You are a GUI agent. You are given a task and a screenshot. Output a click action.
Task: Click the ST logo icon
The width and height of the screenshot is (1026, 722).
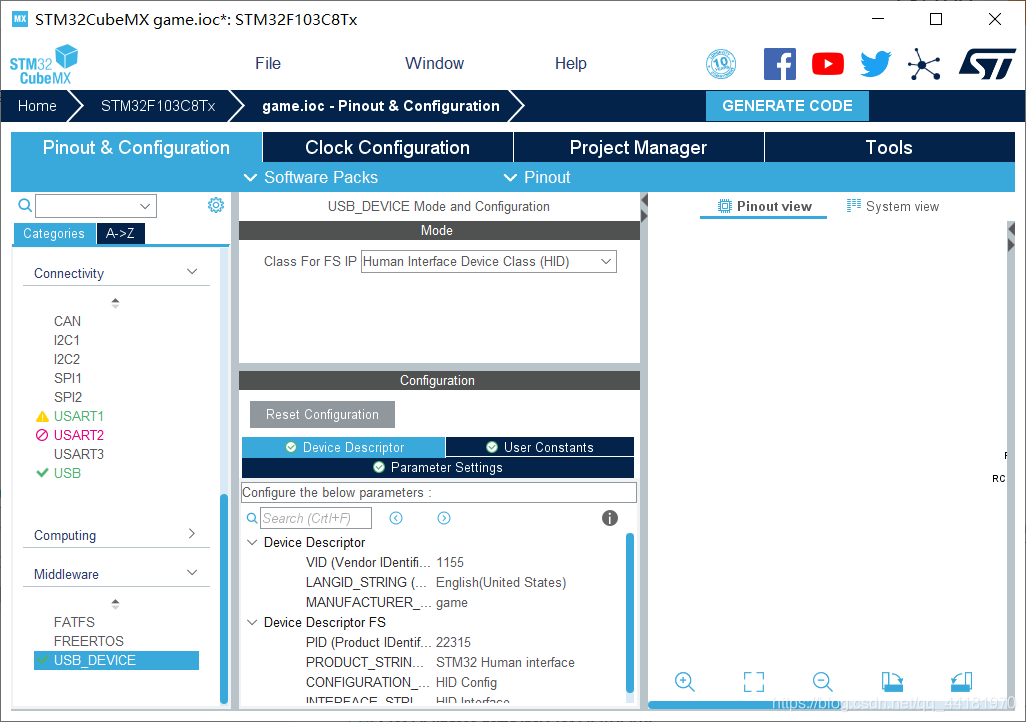987,64
